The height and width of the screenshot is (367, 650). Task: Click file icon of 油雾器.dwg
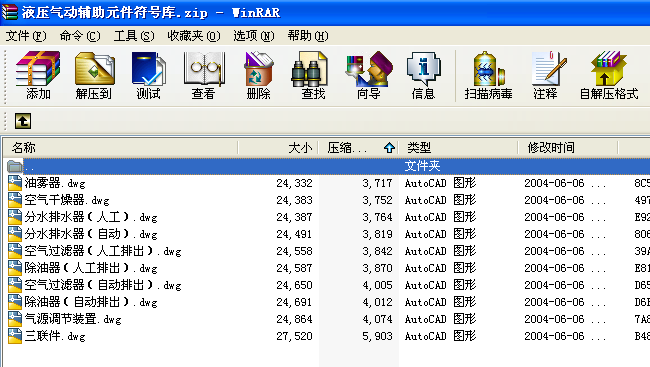point(15,183)
